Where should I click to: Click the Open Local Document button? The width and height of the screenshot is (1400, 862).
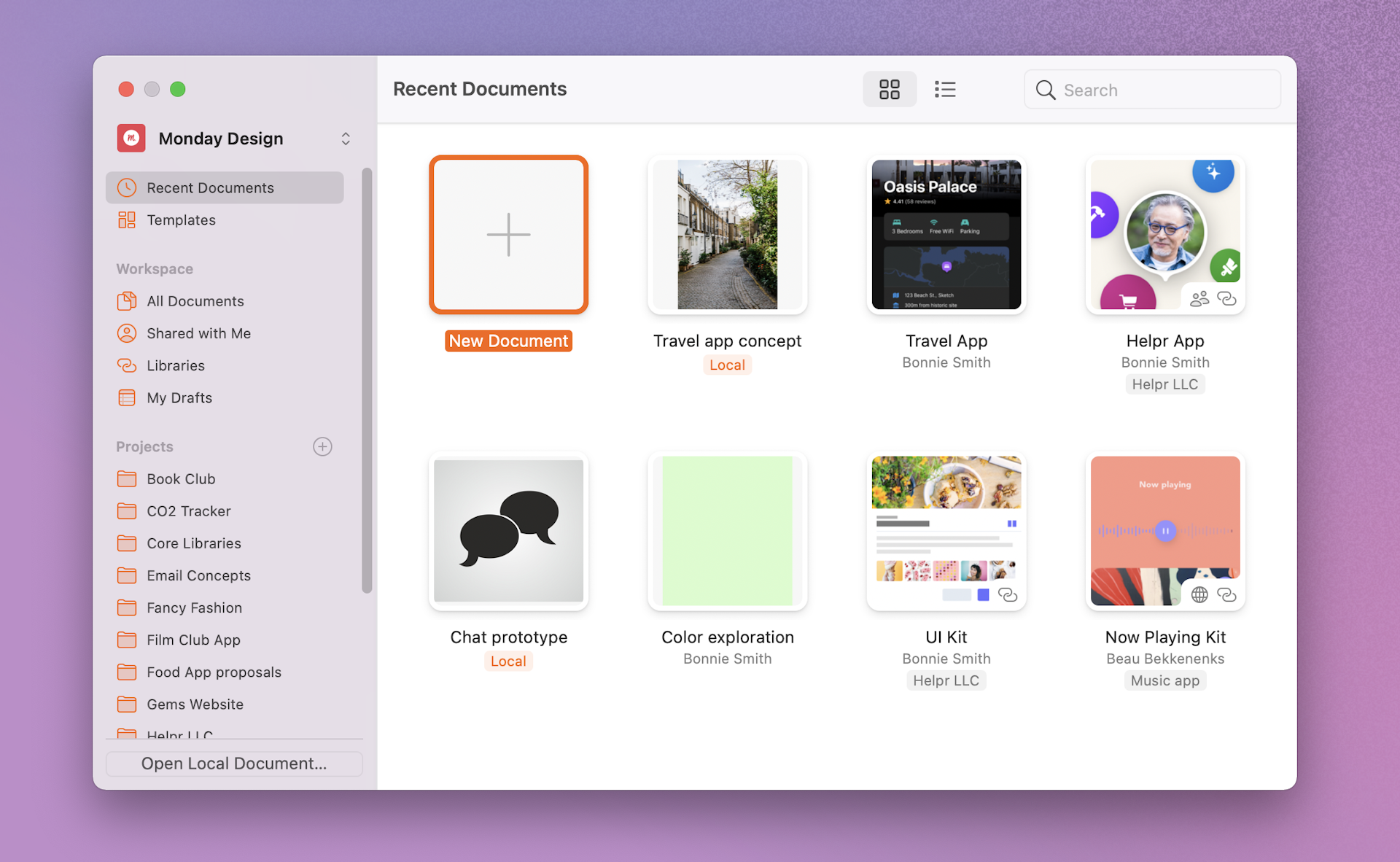[234, 762]
